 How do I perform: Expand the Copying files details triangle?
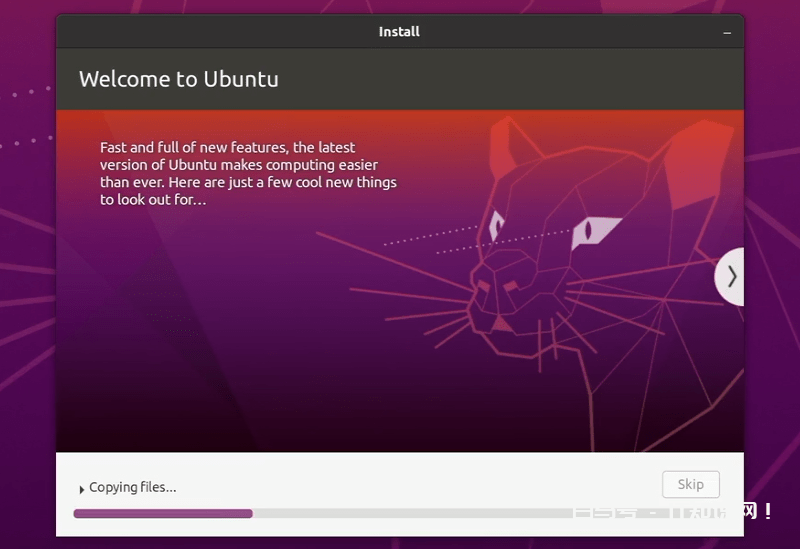82,489
